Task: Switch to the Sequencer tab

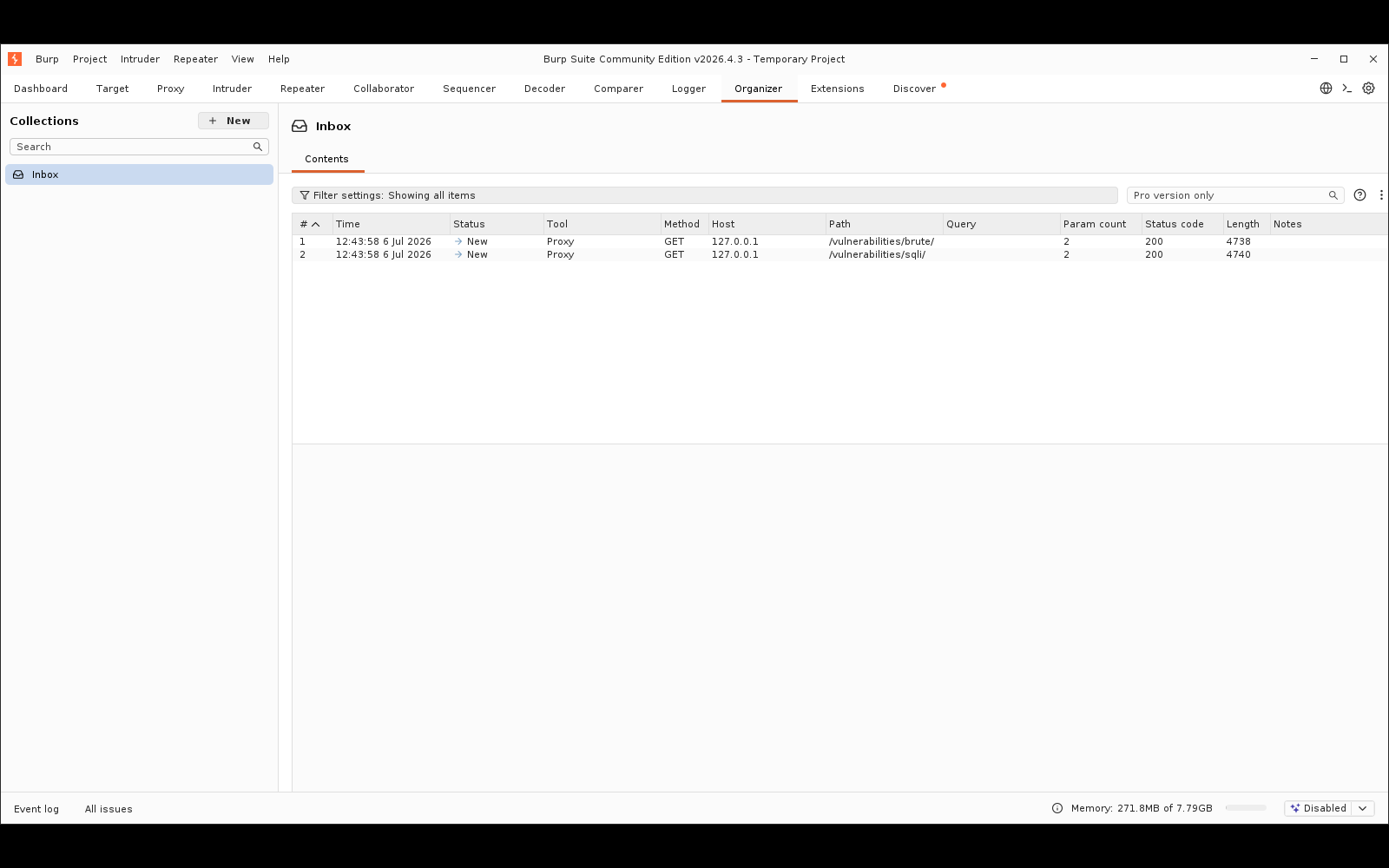Action: pos(469,89)
